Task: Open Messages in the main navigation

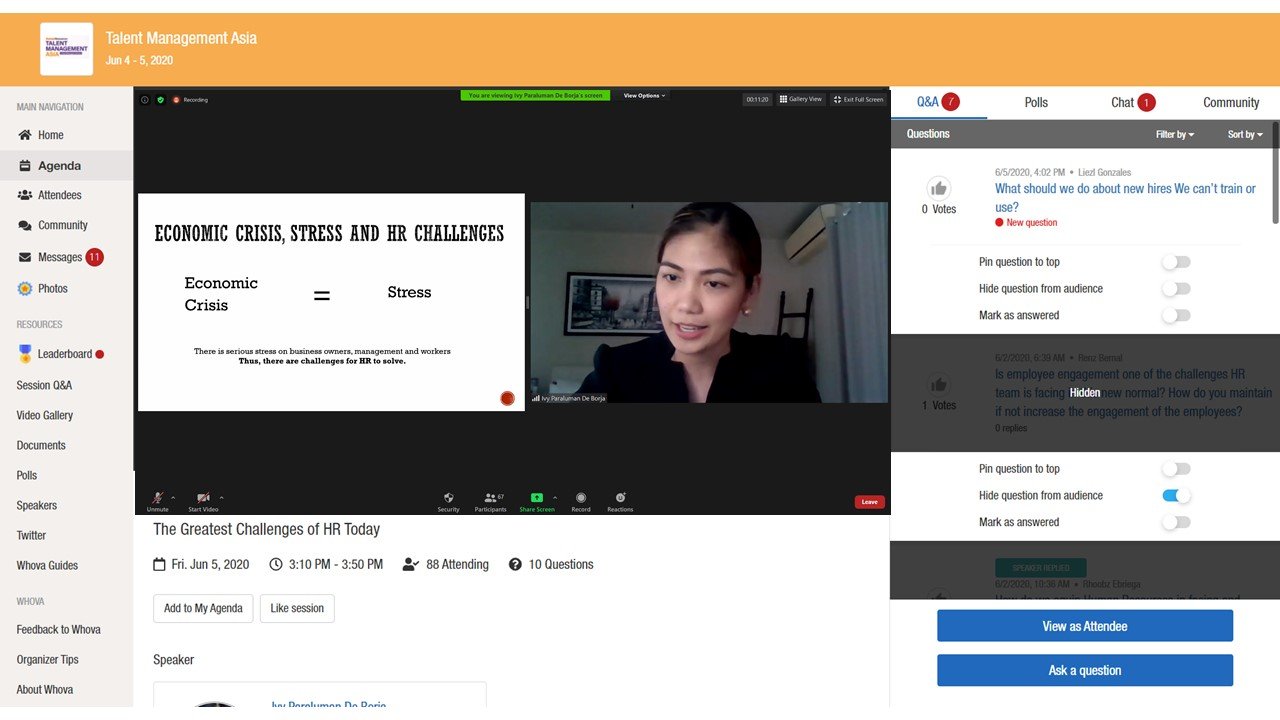Action: [60, 257]
